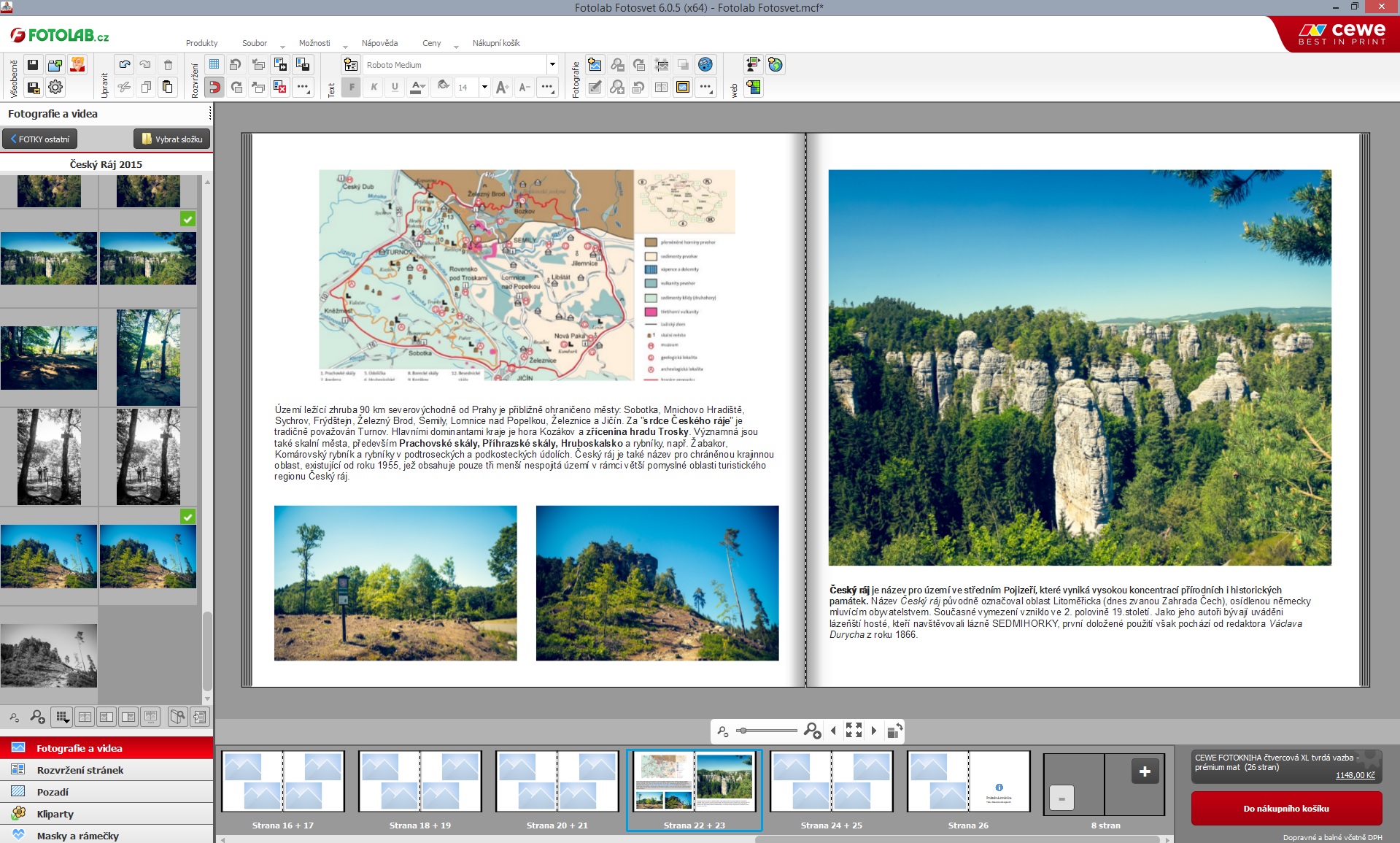Image resolution: width=1400 pixels, height=843 pixels.
Task: Toggle the red magnet snapping tool
Action: 214,88
